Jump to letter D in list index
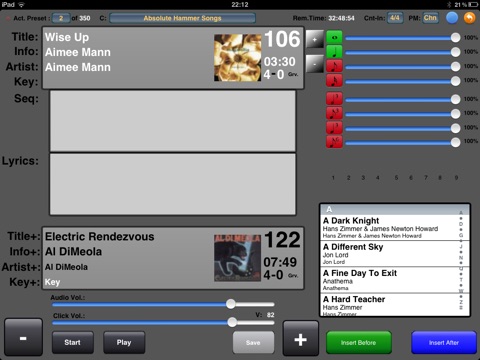The height and width of the screenshot is (360, 480). click(461, 224)
